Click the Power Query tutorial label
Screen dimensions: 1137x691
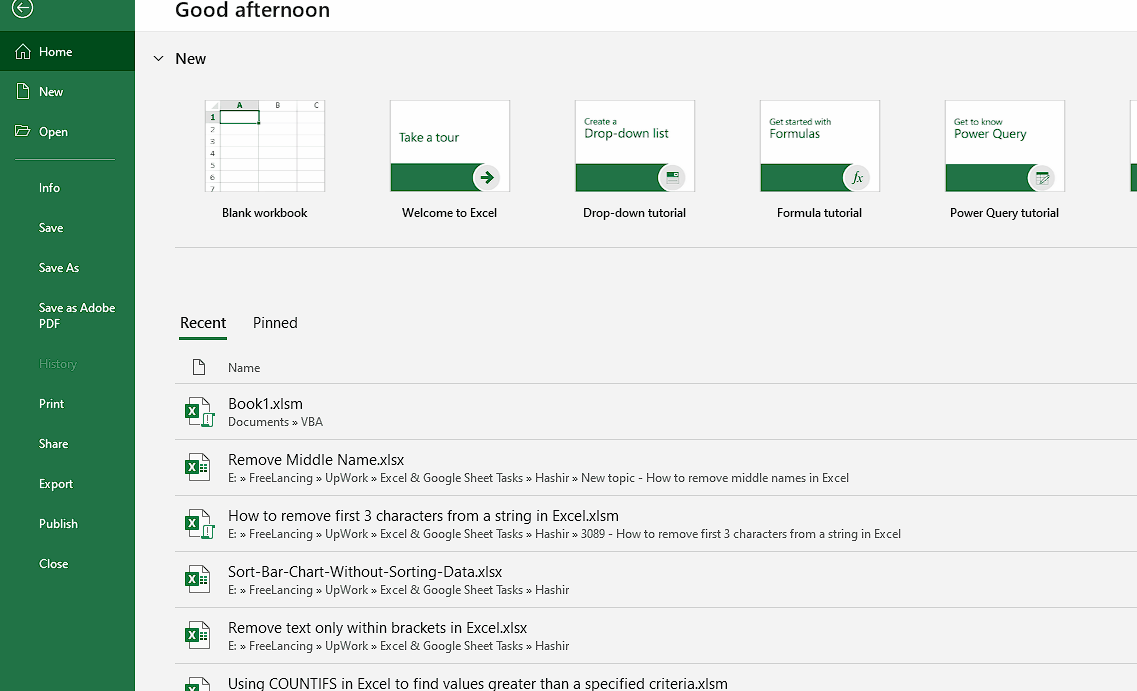[1004, 212]
